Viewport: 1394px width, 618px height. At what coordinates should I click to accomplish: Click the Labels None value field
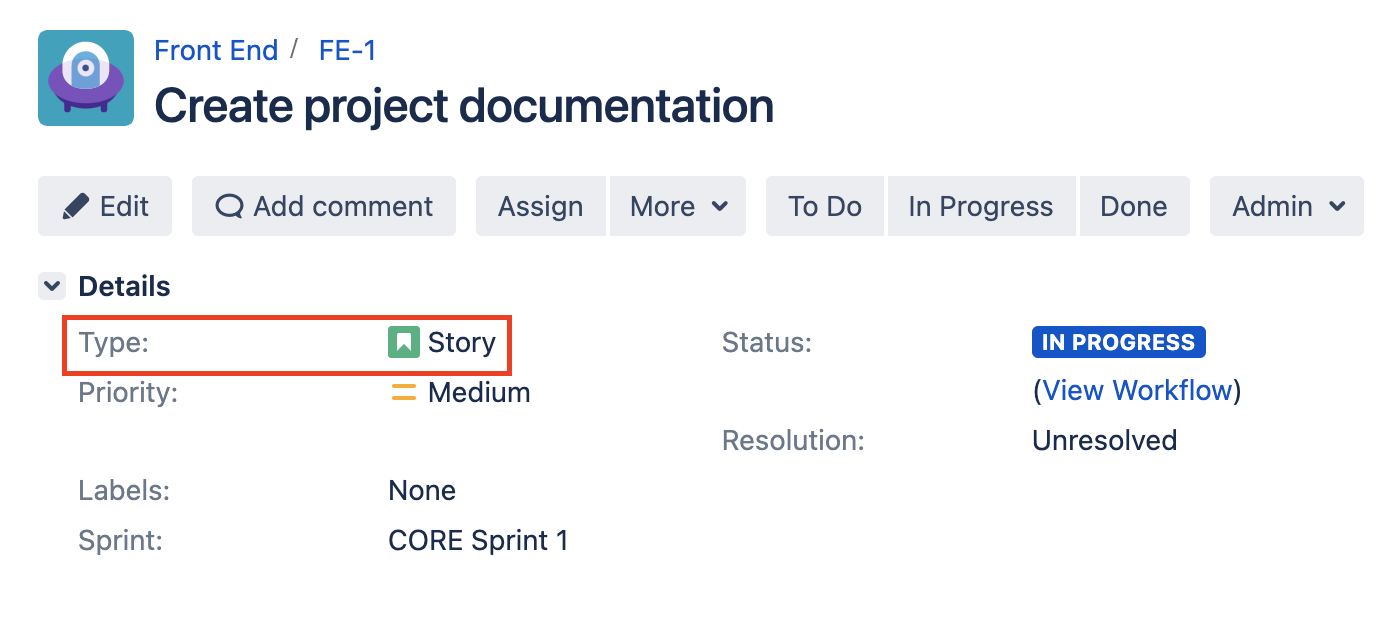[x=422, y=491]
